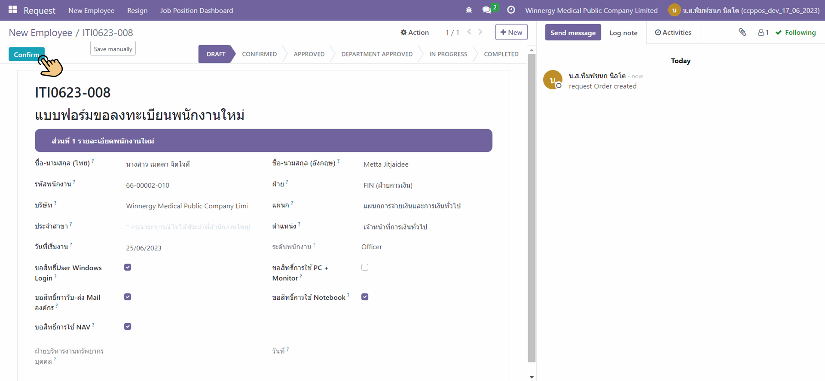Click the employee code field 66-00002-010
The image size is (825, 381).
click(x=147, y=185)
